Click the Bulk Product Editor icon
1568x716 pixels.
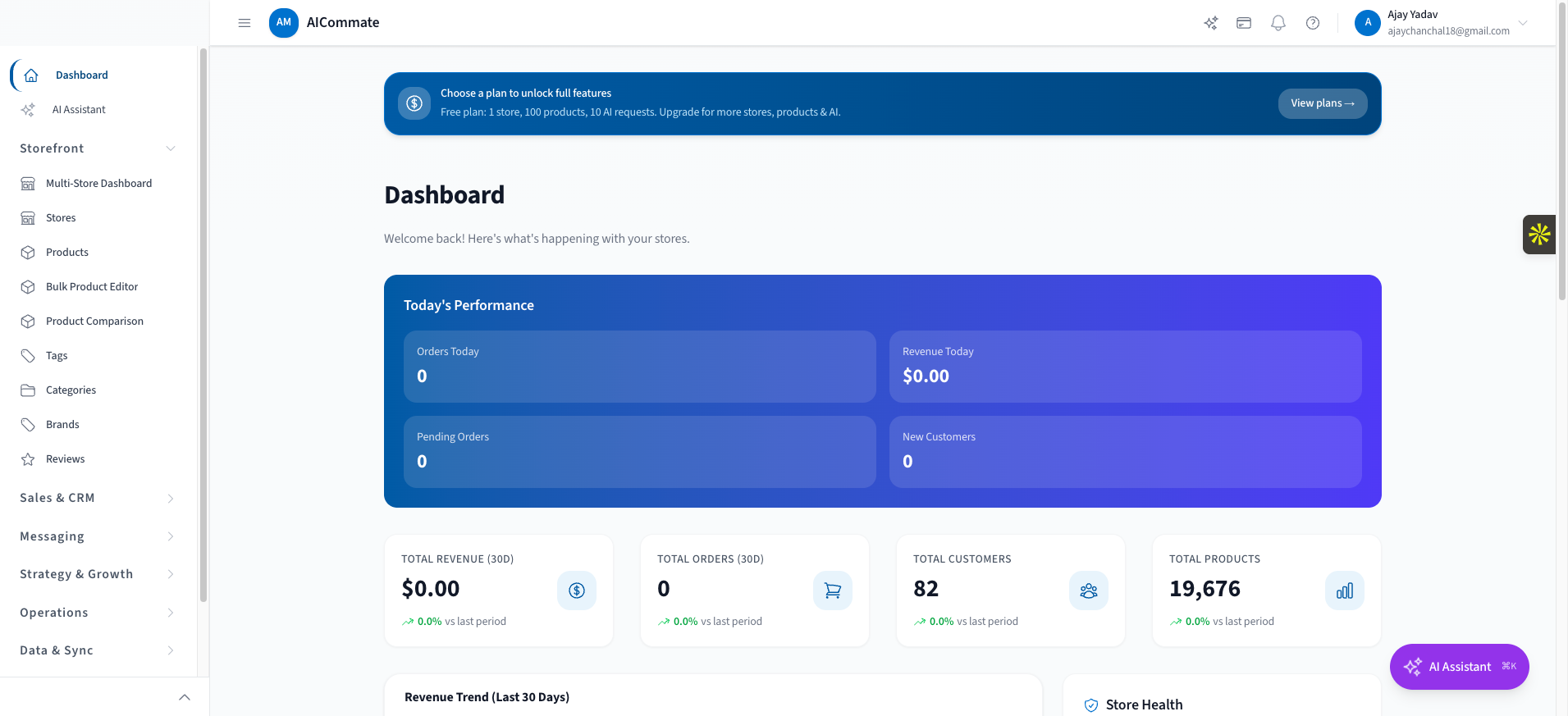coord(28,287)
